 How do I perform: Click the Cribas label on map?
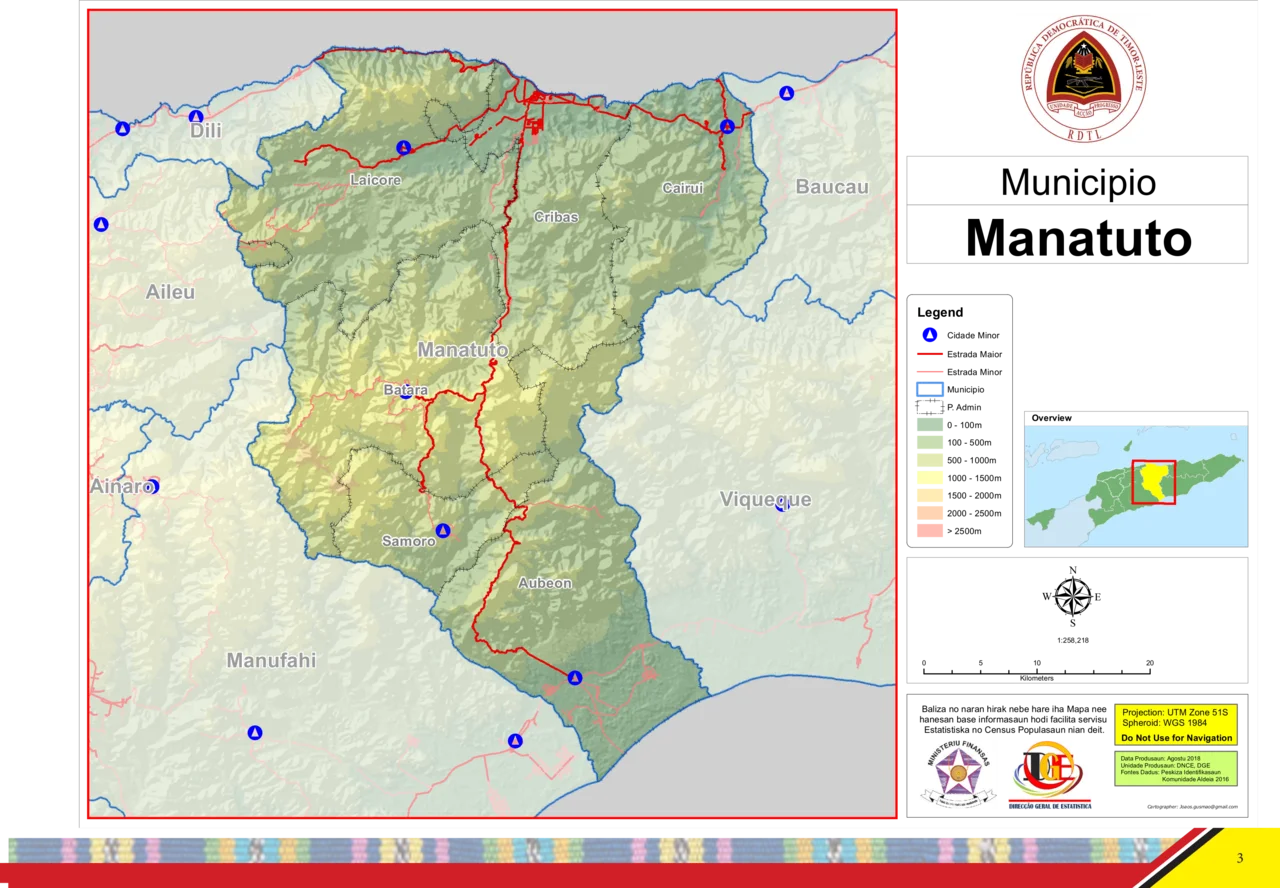click(556, 217)
